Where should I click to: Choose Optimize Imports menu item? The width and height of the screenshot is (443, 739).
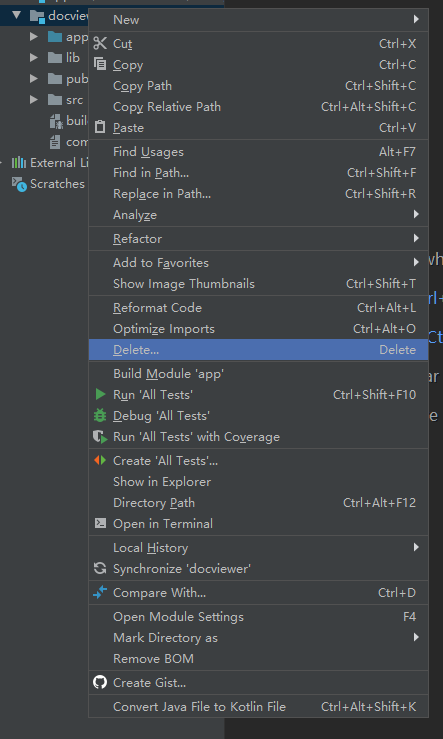click(258, 328)
